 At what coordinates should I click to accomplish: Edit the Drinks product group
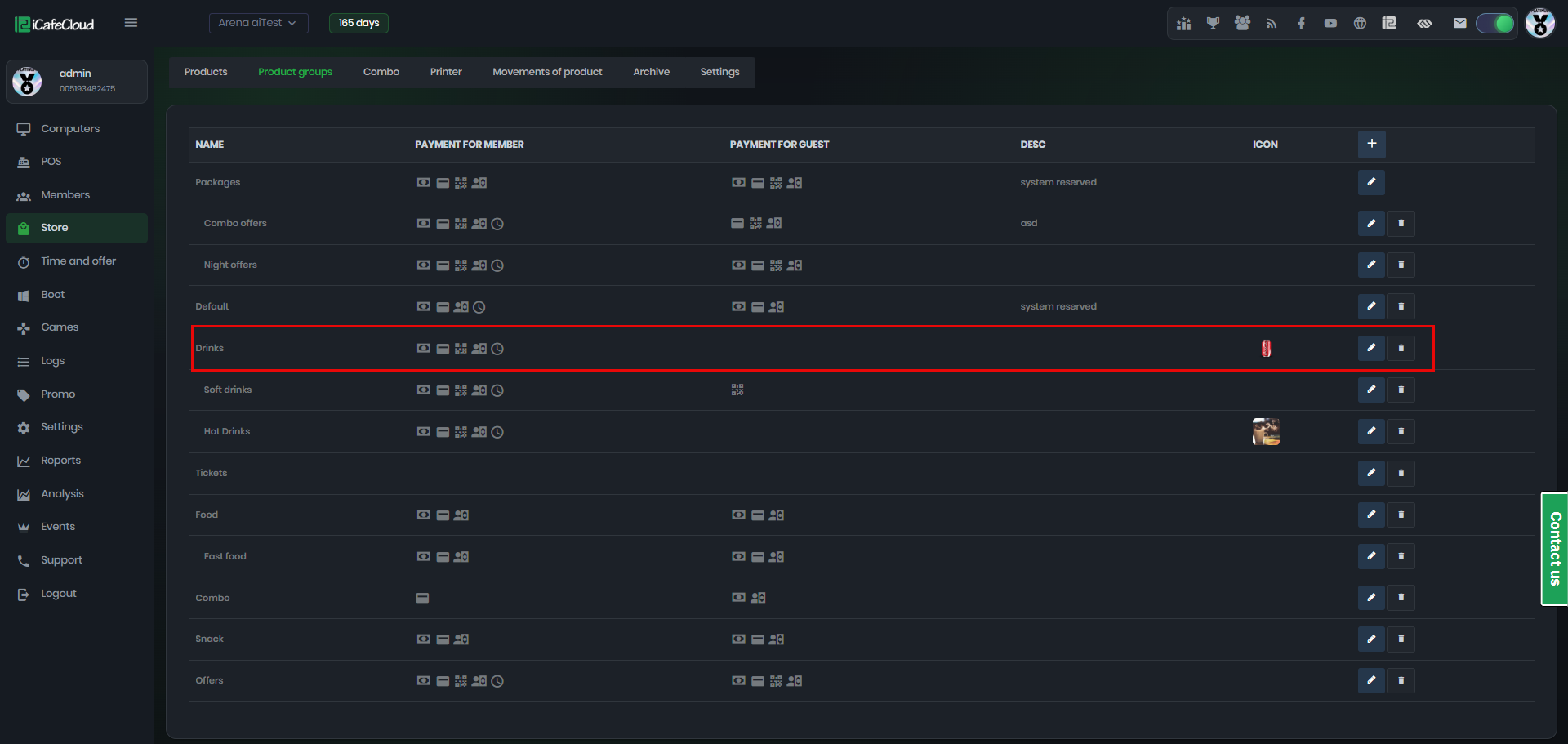[1371, 348]
